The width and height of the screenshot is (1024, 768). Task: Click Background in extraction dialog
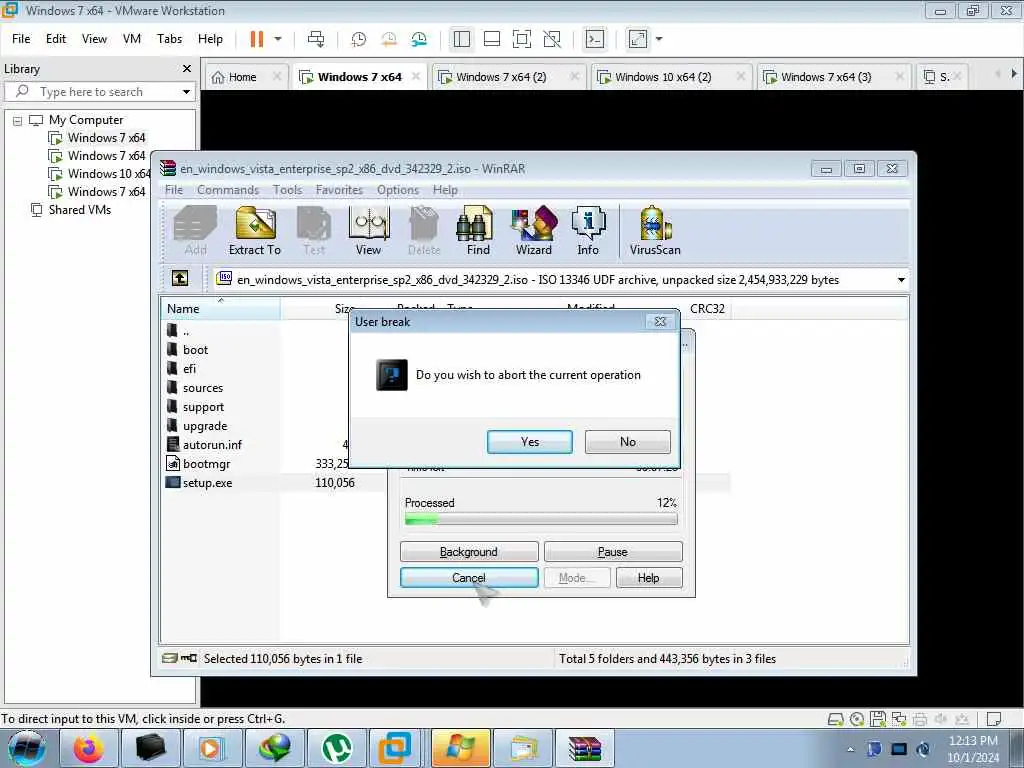pos(469,552)
